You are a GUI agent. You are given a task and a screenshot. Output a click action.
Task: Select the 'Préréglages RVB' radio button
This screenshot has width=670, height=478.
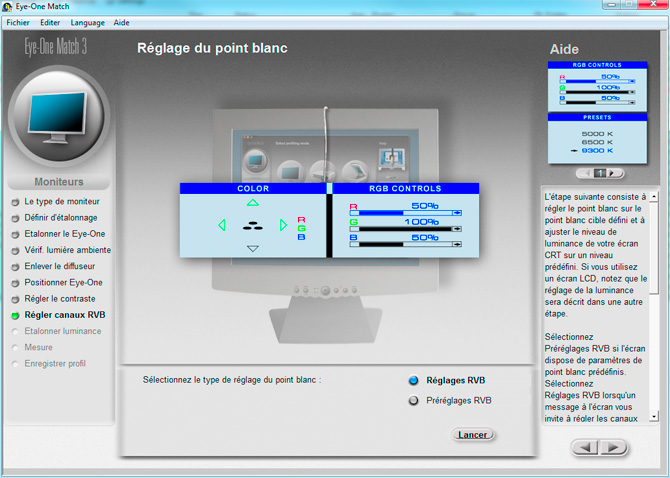click(x=413, y=401)
